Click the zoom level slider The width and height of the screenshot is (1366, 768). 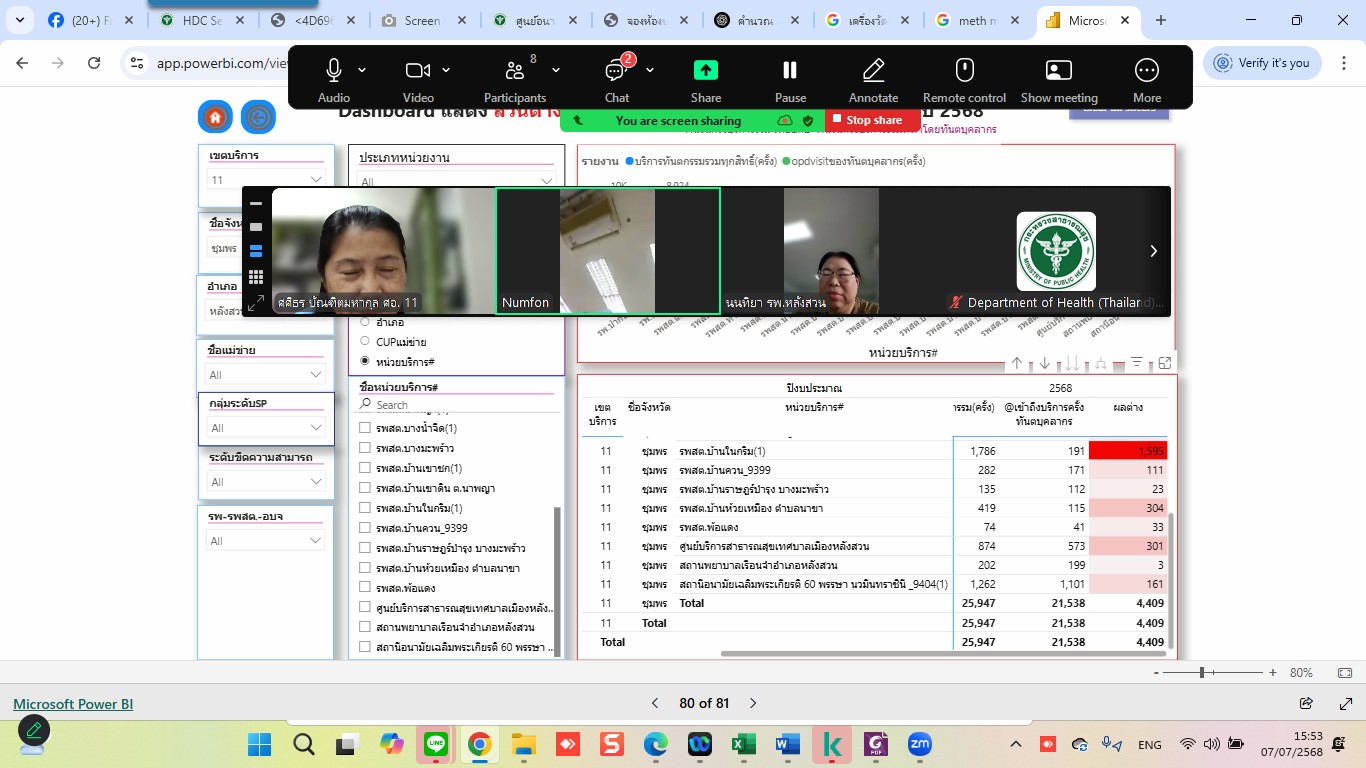tap(1202, 673)
